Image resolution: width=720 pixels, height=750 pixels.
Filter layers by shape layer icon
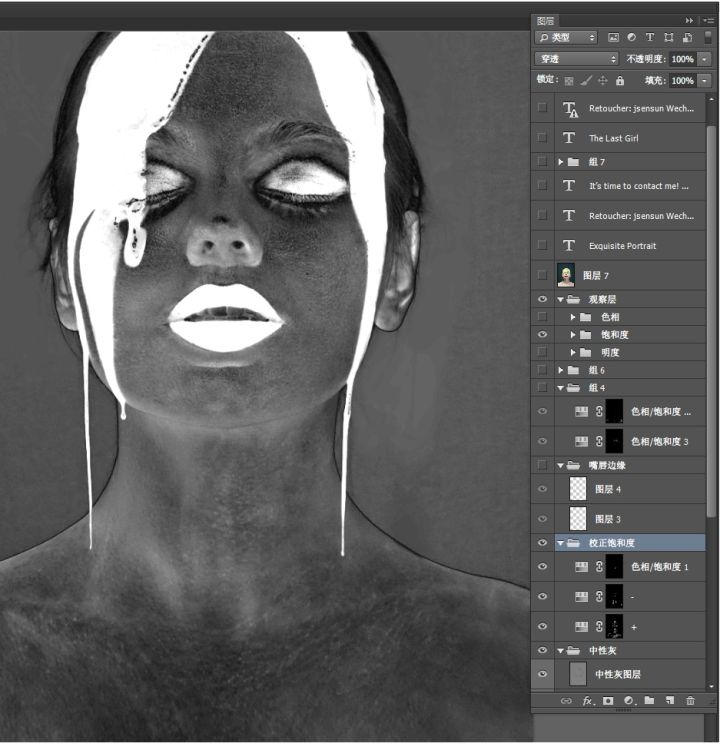coord(669,37)
